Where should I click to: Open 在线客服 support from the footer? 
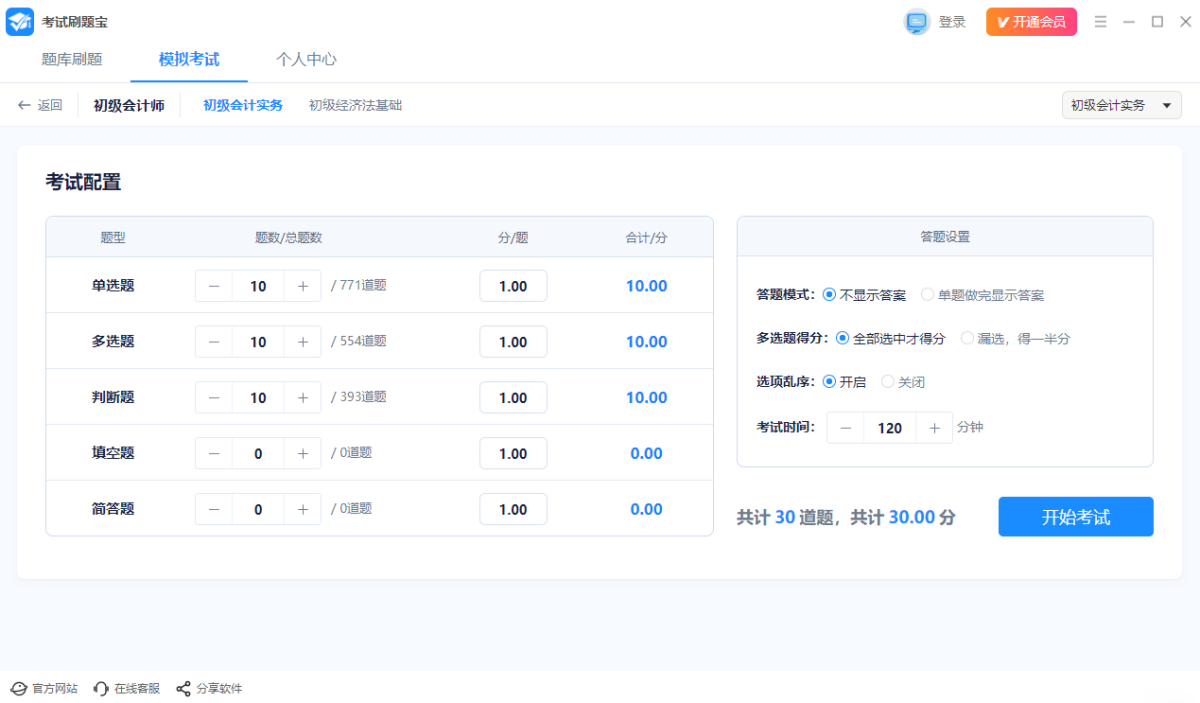pos(126,689)
